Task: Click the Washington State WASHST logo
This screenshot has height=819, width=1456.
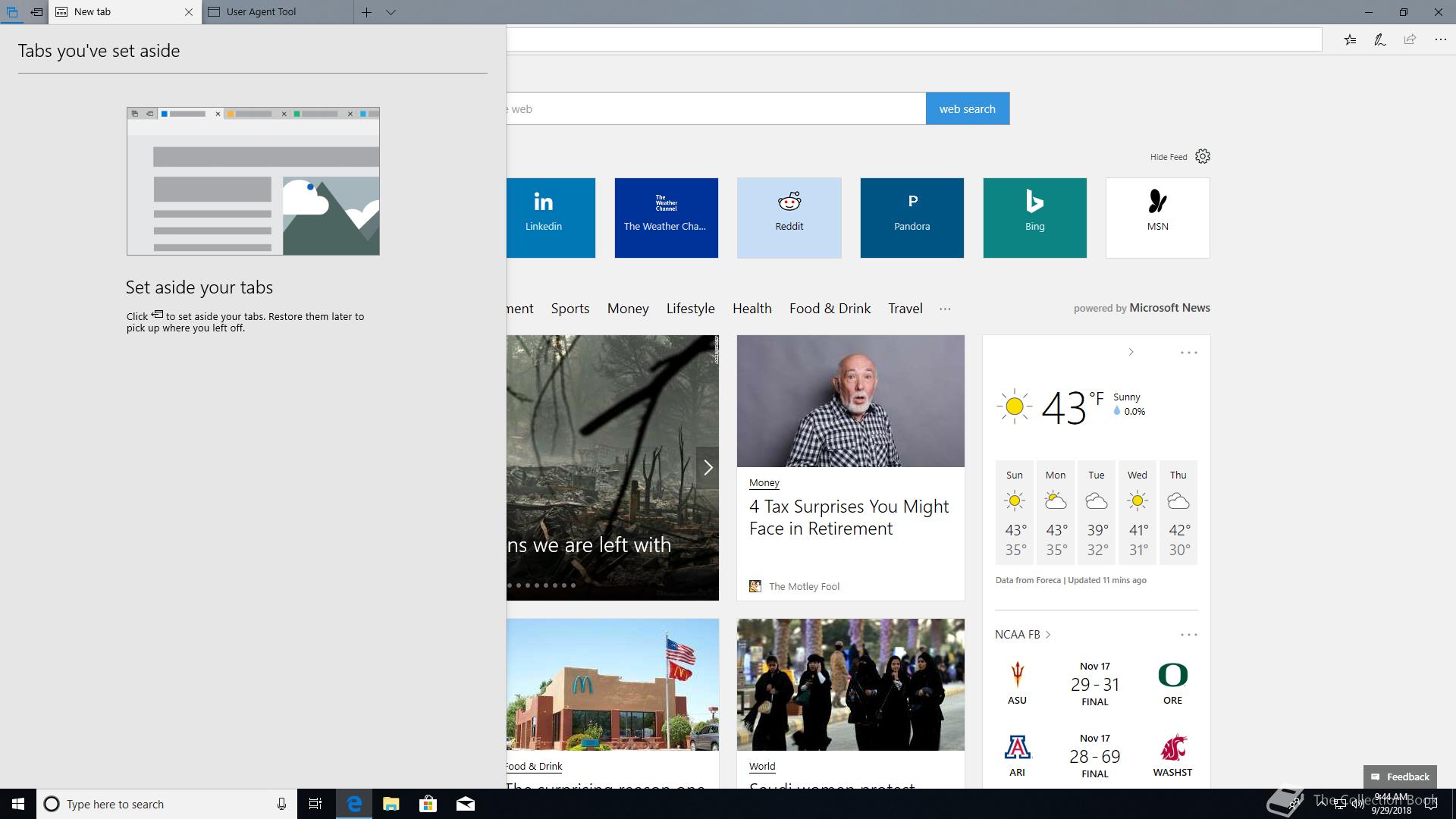Action: point(1173,748)
